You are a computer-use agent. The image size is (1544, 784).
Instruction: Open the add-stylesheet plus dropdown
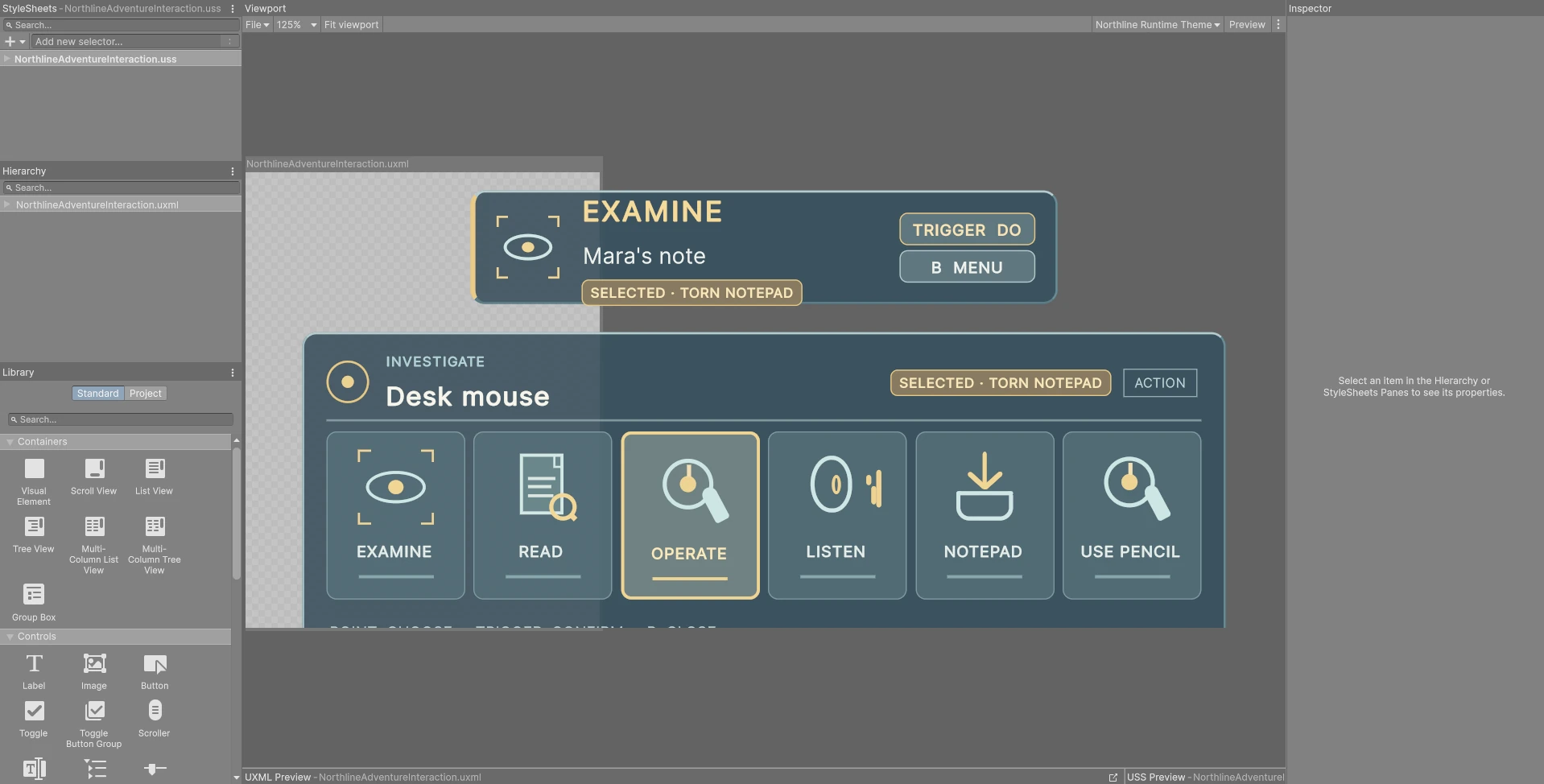(x=14, y=42)
